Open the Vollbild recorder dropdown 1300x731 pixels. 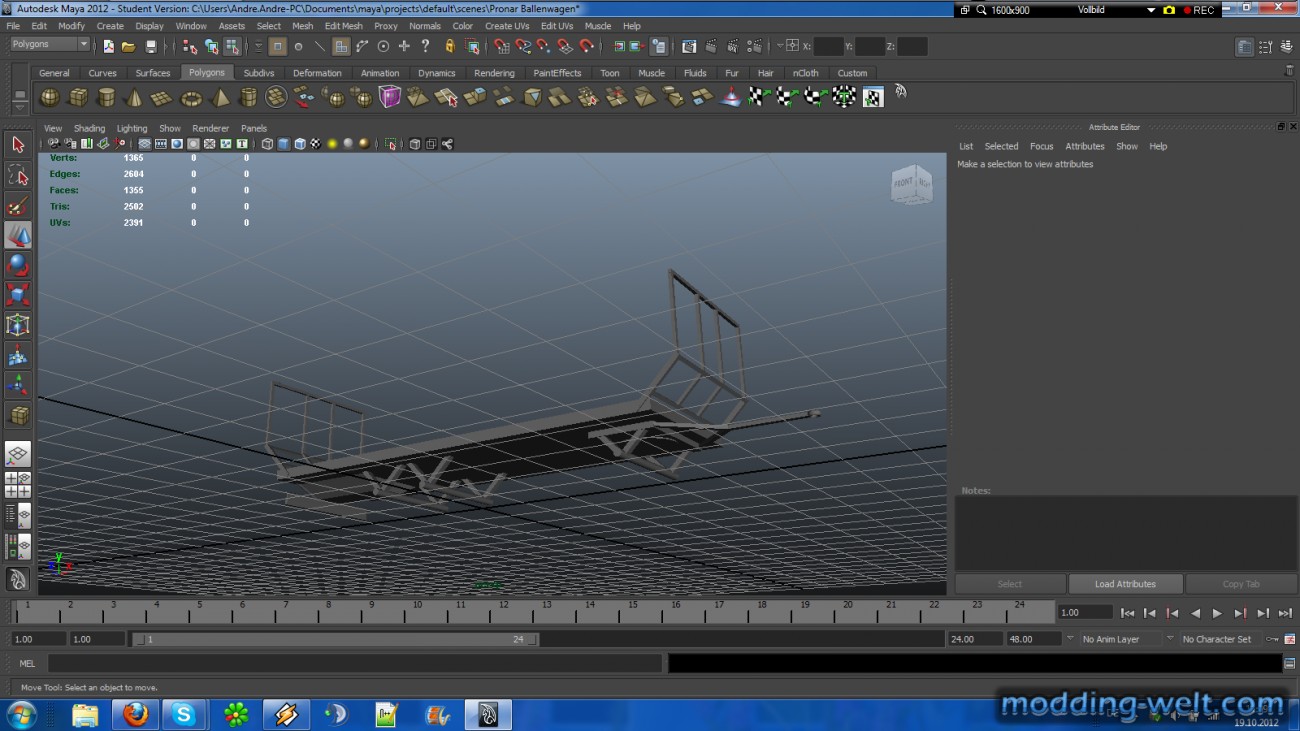tap(1151, 10)
